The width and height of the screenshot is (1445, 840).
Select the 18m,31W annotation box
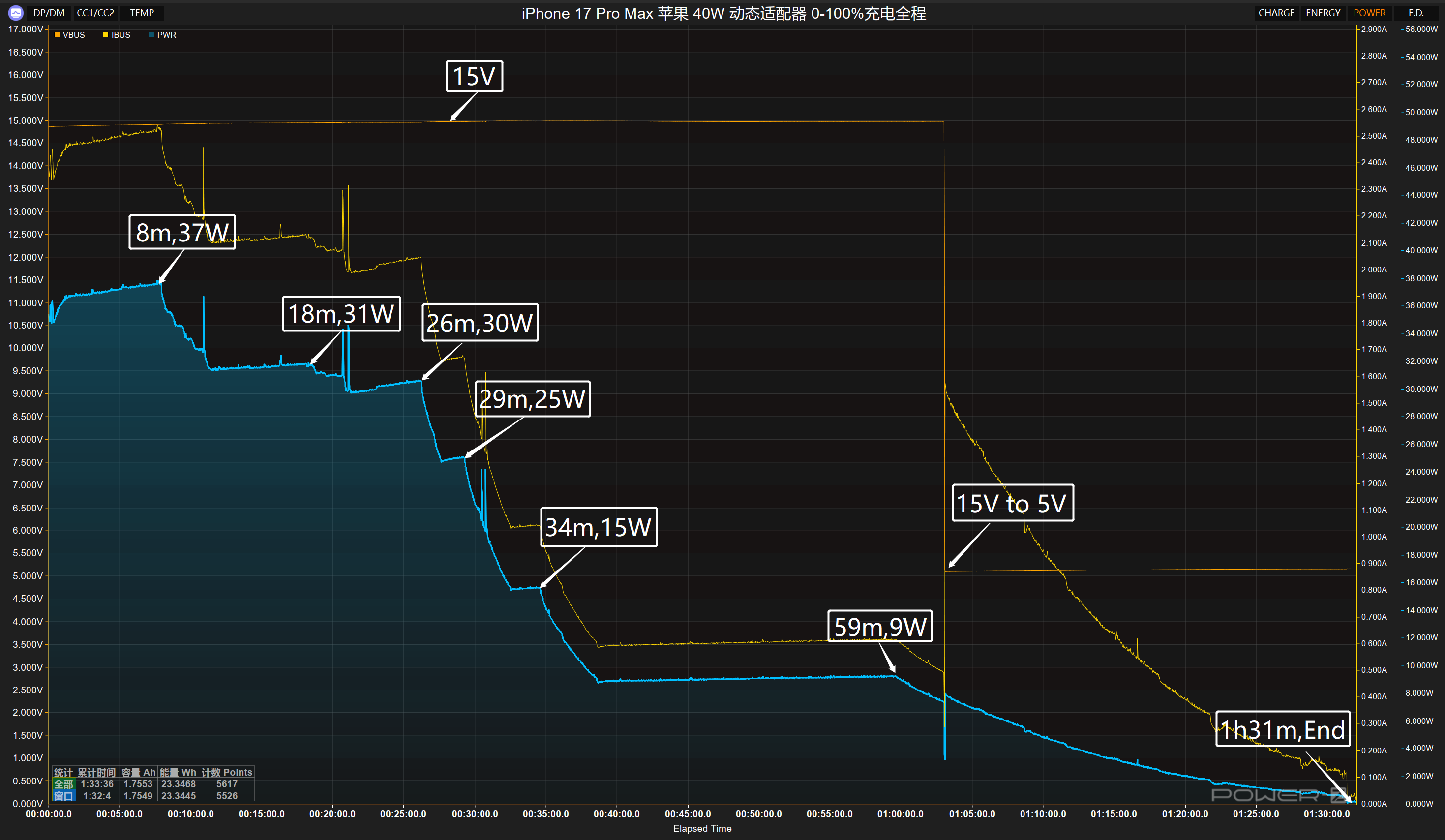[341, 314]
